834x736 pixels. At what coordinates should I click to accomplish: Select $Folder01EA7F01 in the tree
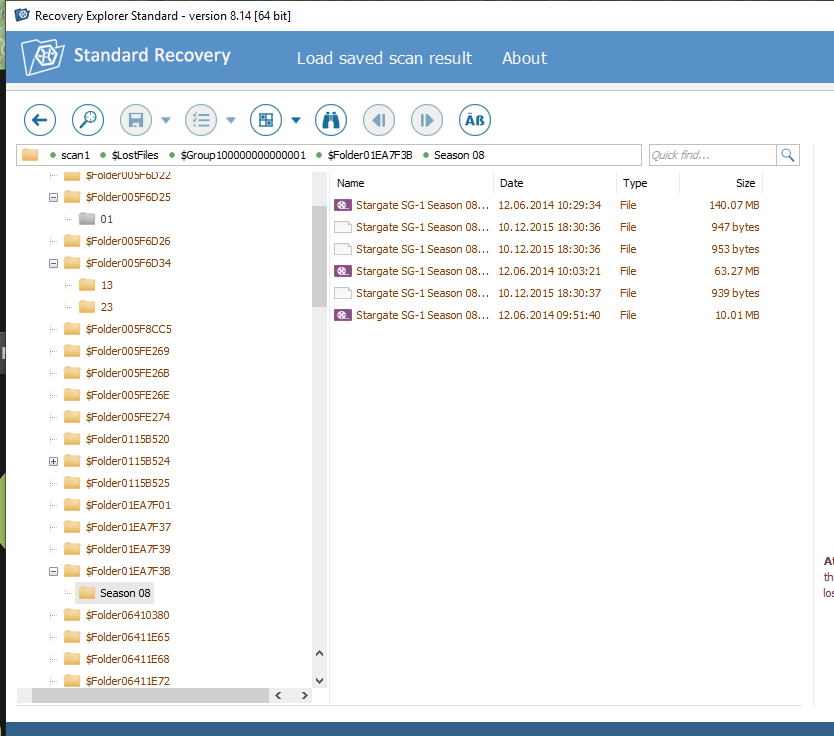117,505
